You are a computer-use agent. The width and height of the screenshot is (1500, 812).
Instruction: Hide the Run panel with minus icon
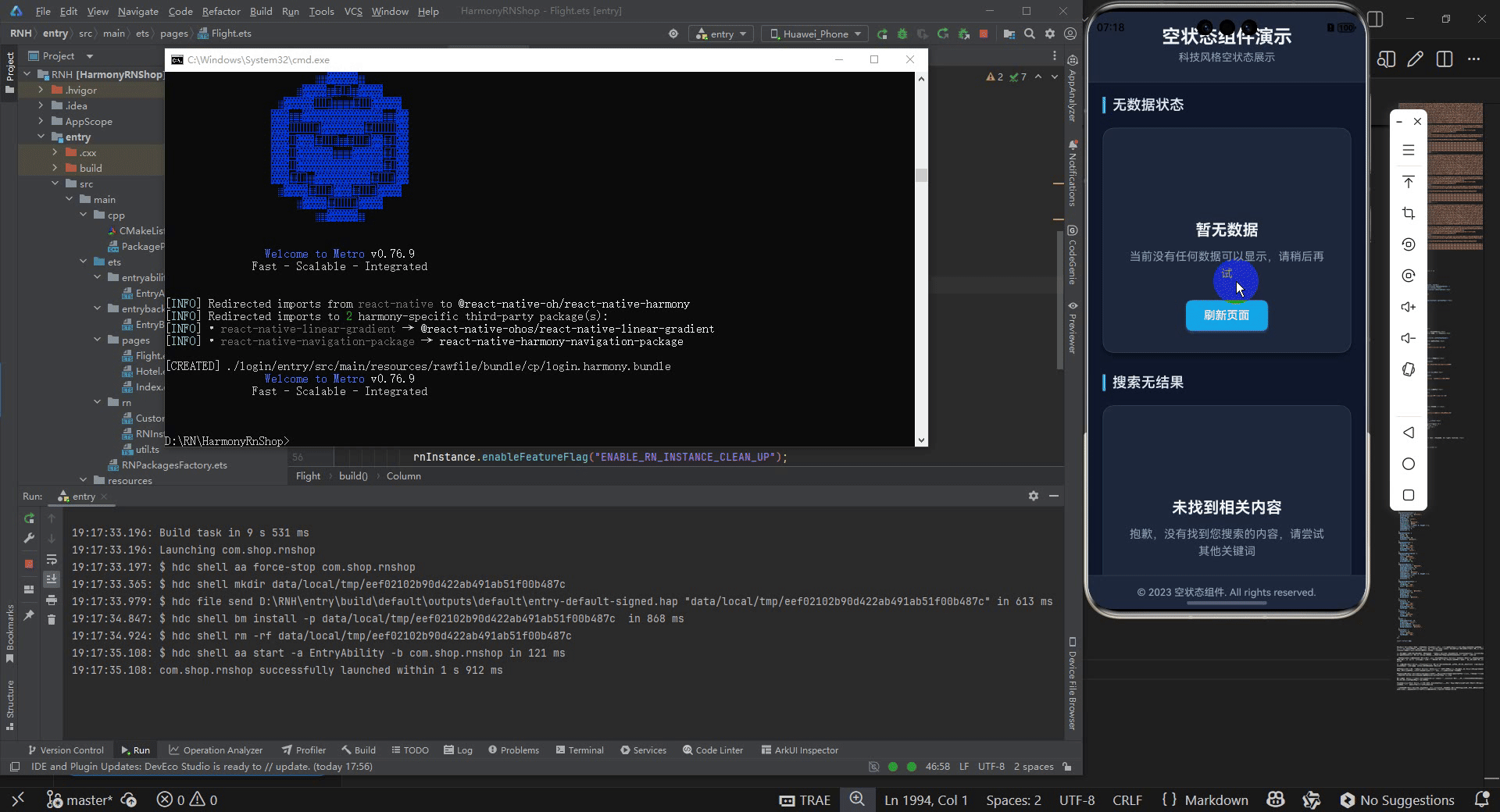pyautogui.click(x=1054, y=496)
